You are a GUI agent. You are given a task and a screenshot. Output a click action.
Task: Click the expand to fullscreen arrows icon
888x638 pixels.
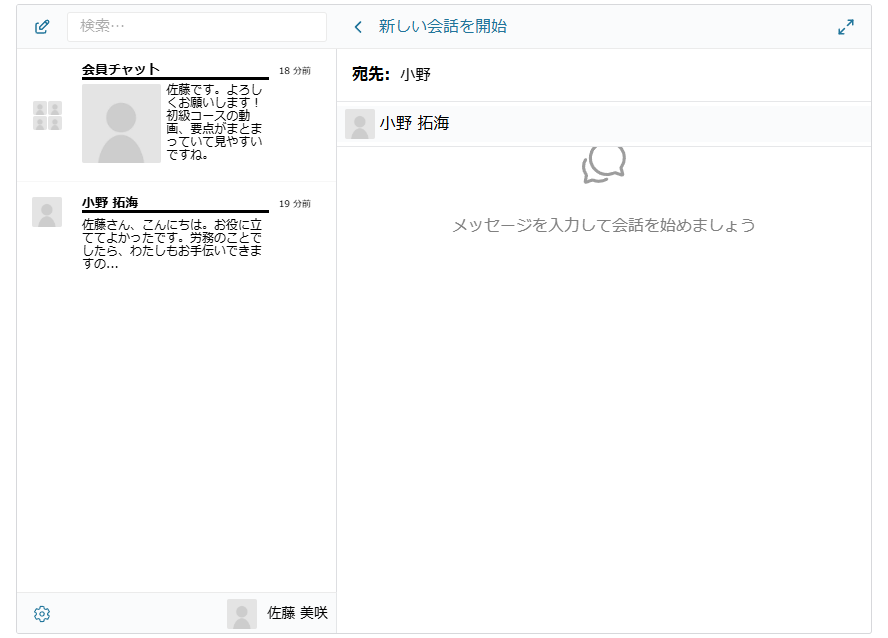(846, 27)
